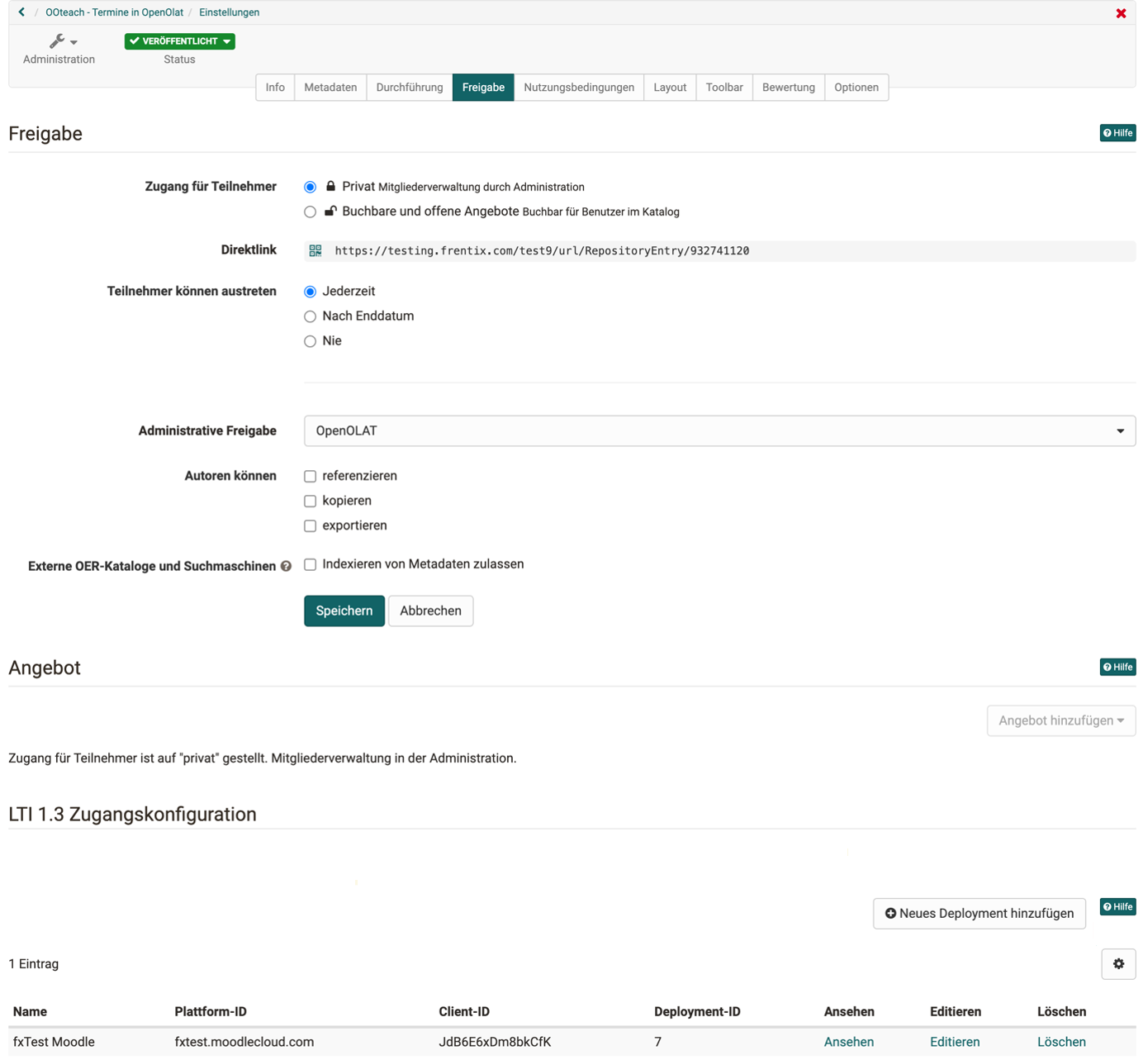1148x1060 pixels.
Task: Open the table settings gear icon
Action: (1118, 964)
